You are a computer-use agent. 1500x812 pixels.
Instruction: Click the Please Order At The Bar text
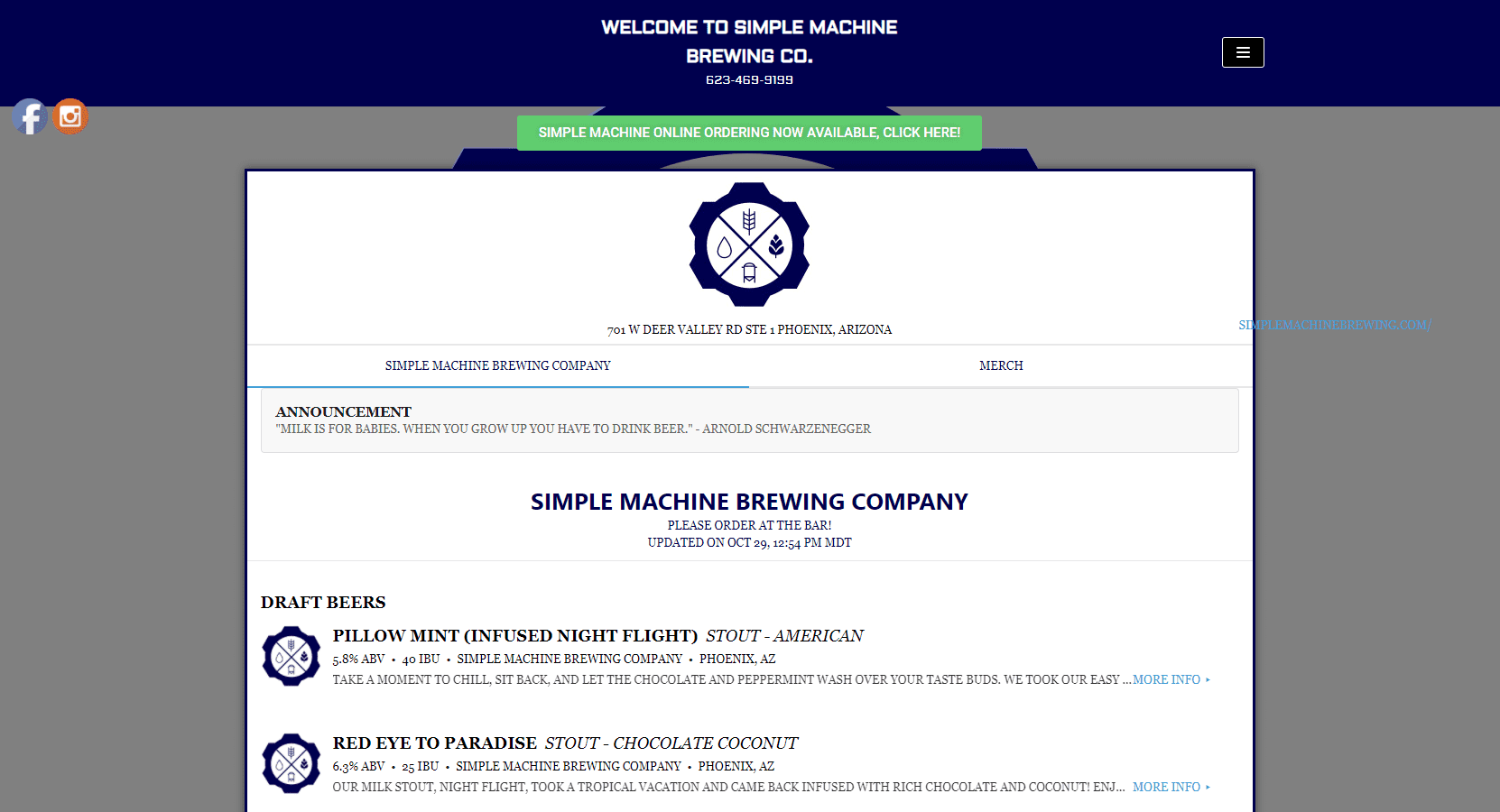coord(749,526)
